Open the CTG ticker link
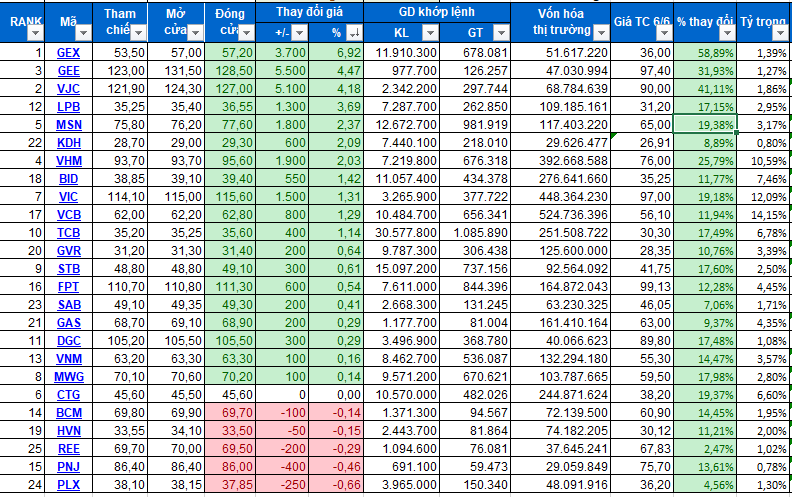 coord(68,395)
